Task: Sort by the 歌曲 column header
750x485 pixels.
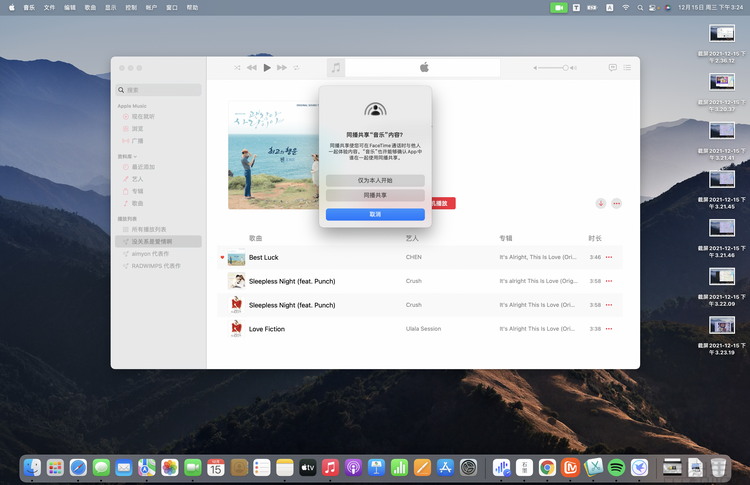Action: coord(255,238)
